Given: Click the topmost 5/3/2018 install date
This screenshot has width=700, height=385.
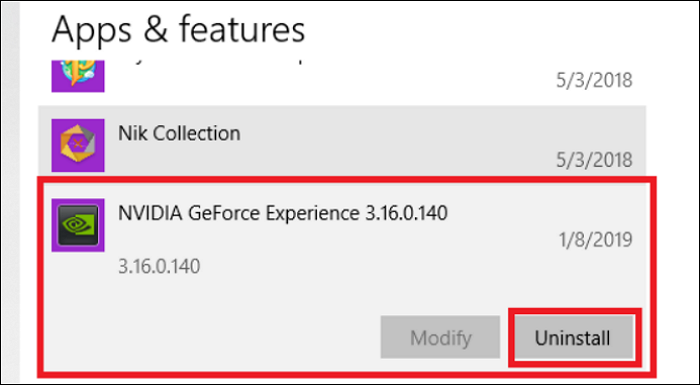Looking at the screenshot, I should pos(594,80).
